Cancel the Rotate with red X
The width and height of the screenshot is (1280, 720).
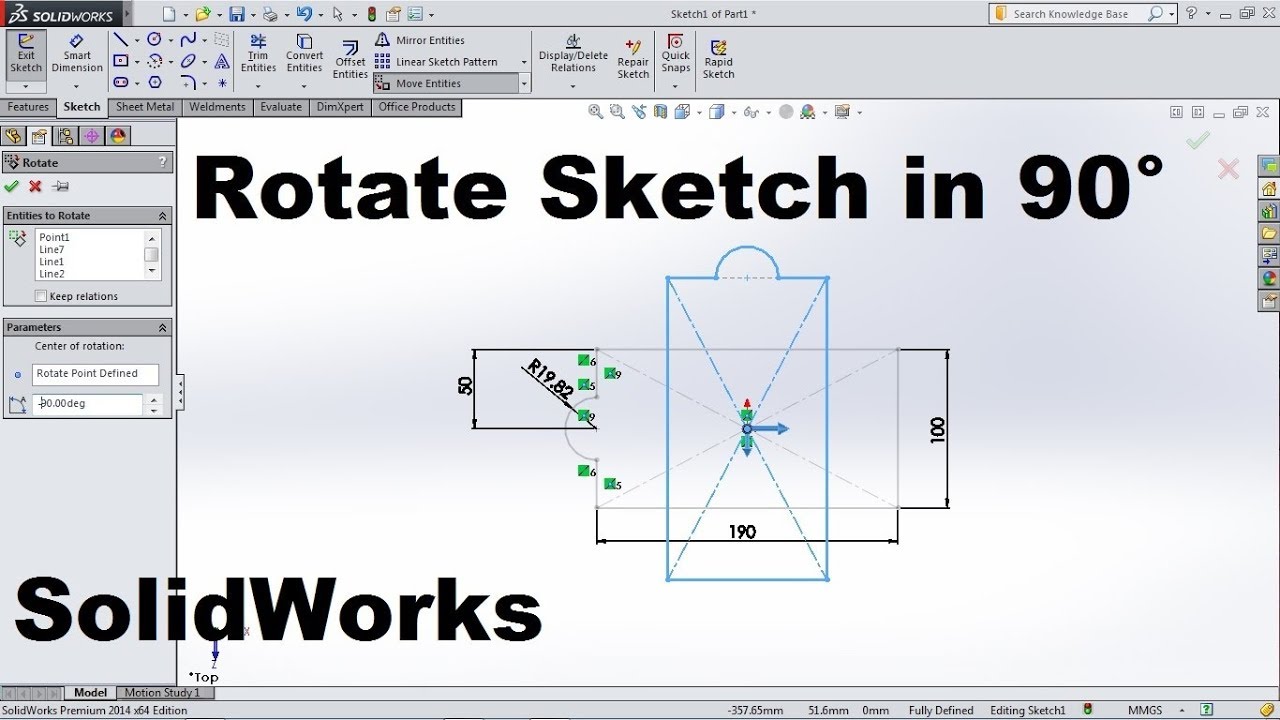pos(35,186)
